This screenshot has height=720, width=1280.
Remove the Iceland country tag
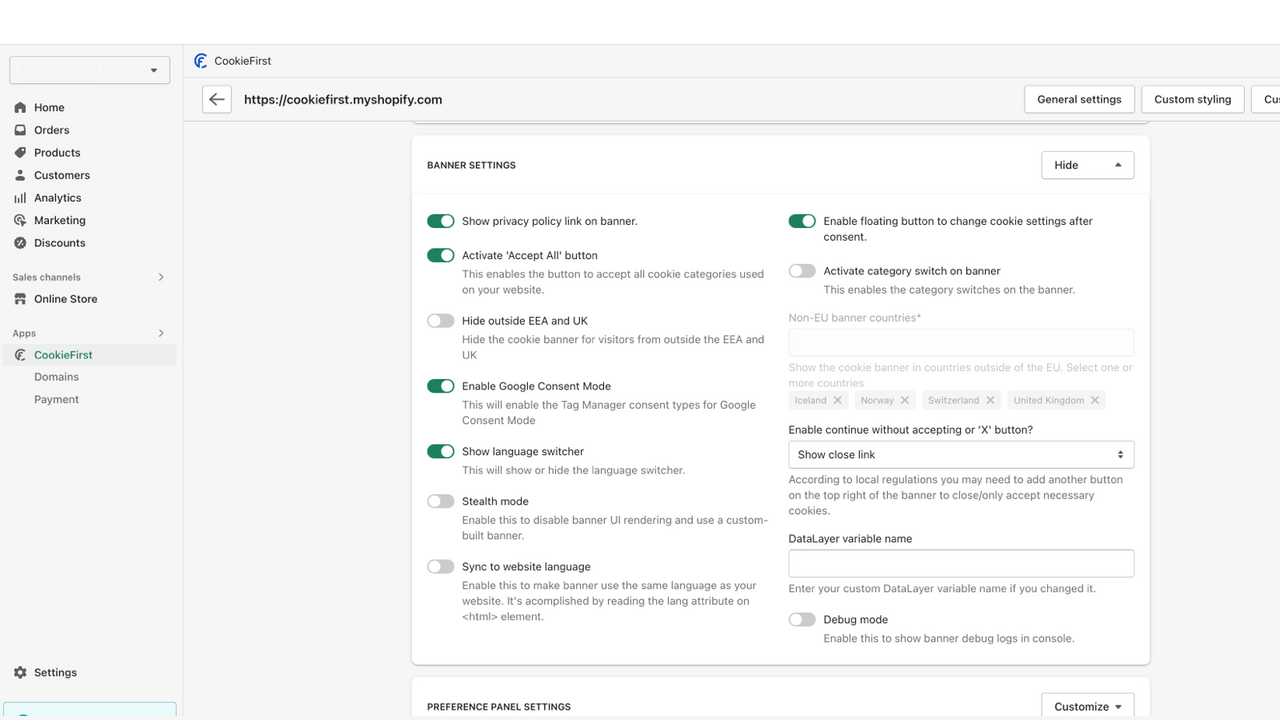(x=838, y=400)
